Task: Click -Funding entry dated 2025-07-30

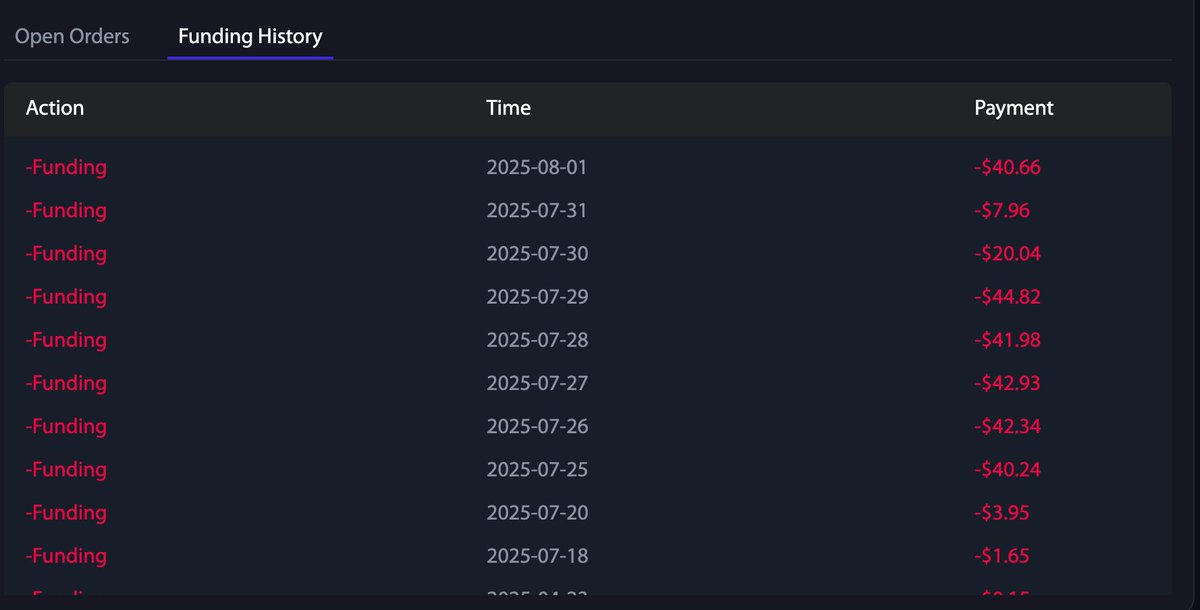Action: point(66,254)
